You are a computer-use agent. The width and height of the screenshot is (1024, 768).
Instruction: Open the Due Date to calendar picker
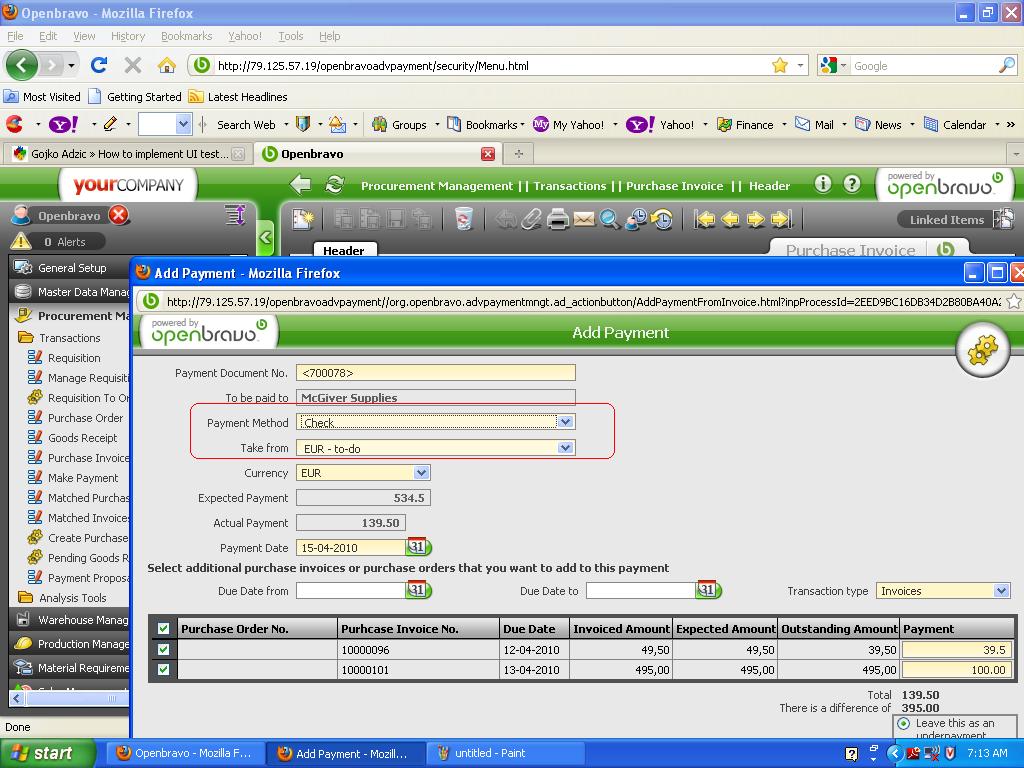pyautogui.click(x=708, y=590)
